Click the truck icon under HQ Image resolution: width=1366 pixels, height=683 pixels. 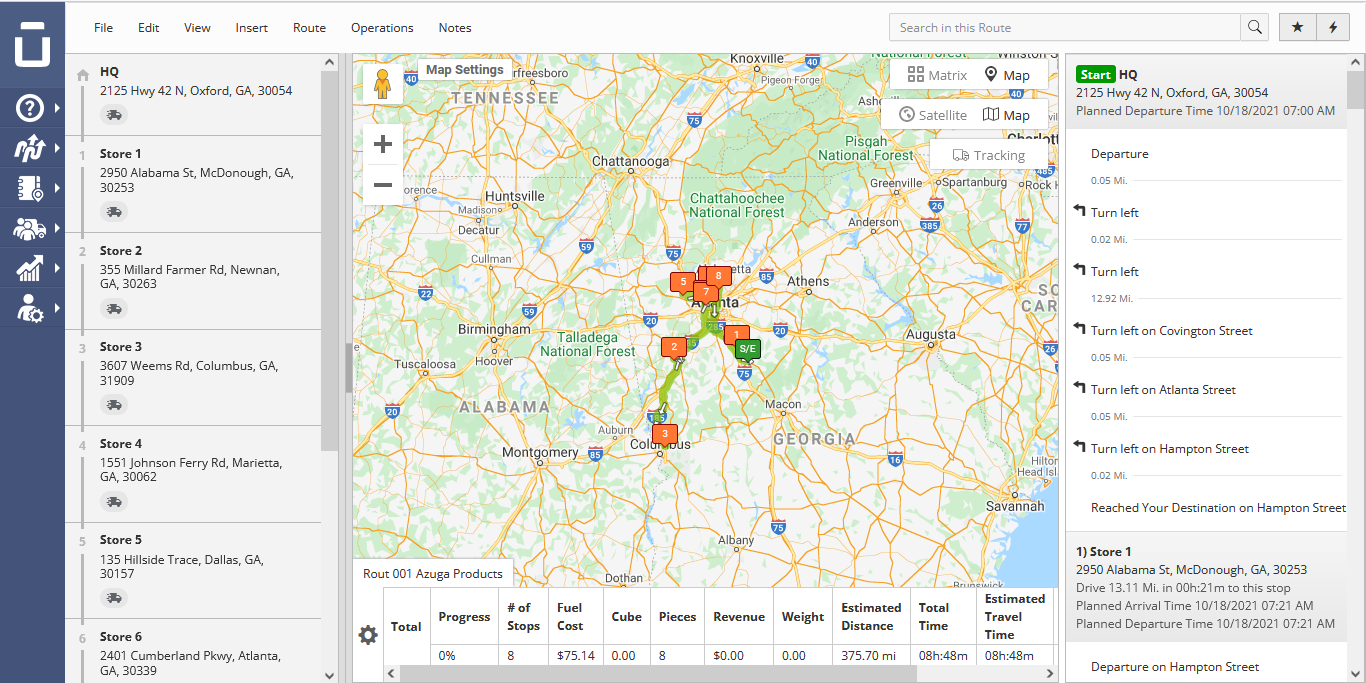[114, 115]
